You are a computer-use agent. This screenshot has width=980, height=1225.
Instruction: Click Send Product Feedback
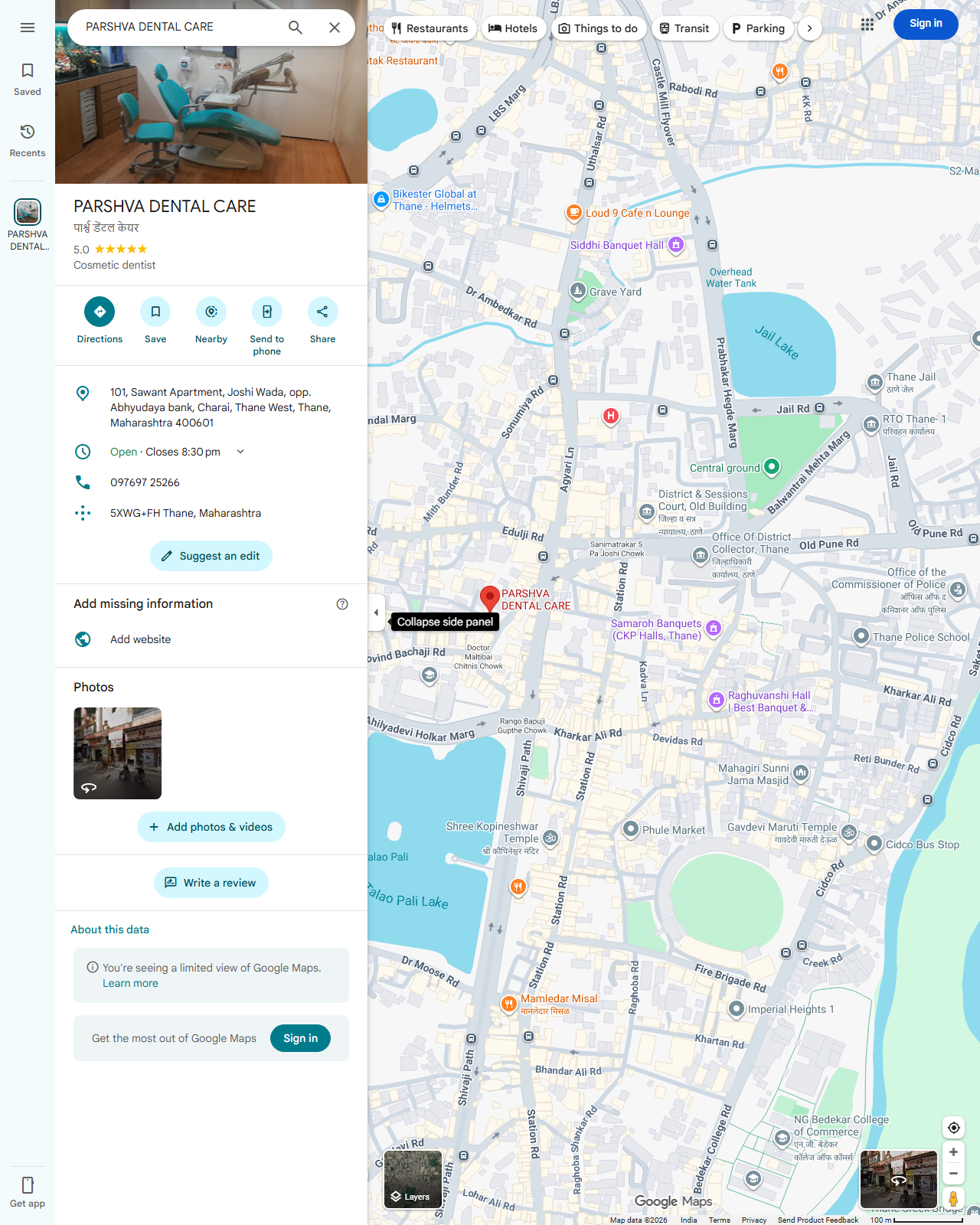click(x=818, y=1220)
